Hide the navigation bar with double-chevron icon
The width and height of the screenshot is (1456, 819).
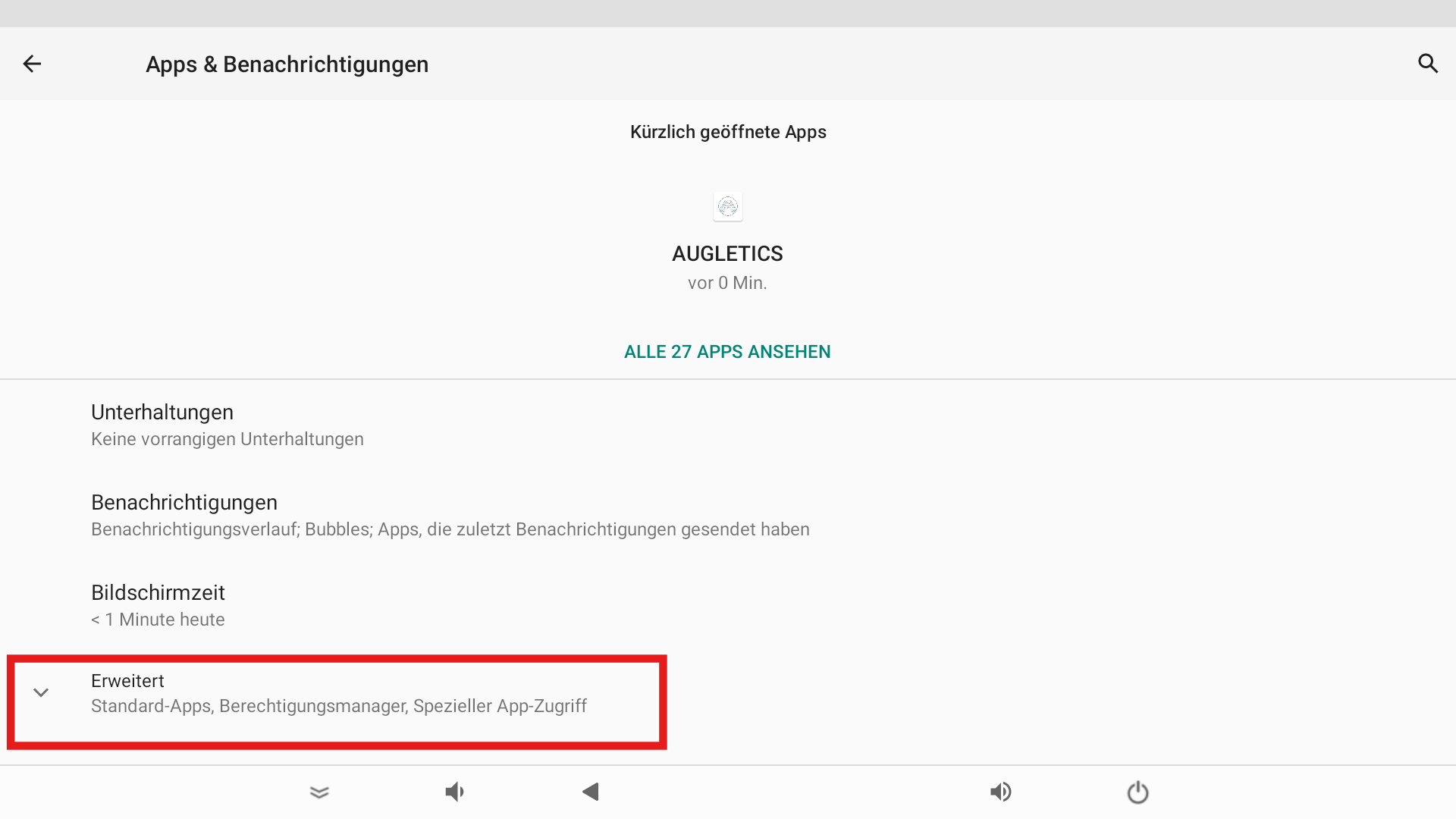click(x=319, y=792)
